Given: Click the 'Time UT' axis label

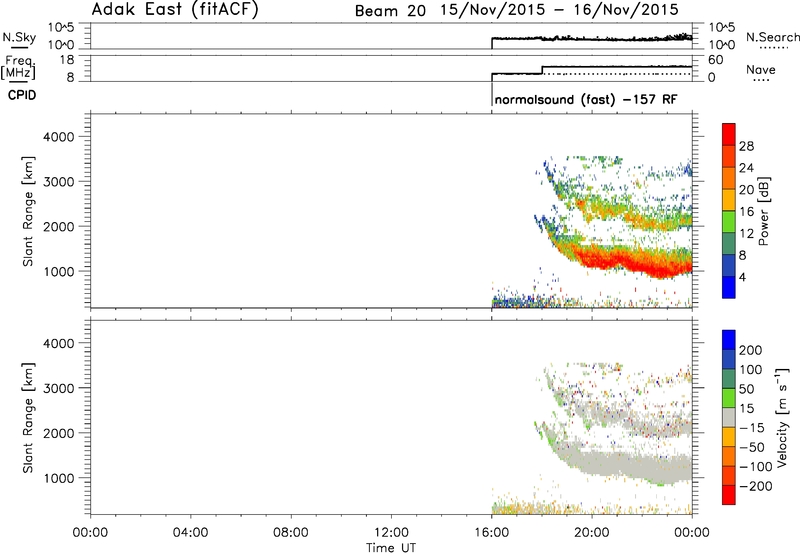Looking at the screenshot, I should click(x=391, y=548).
